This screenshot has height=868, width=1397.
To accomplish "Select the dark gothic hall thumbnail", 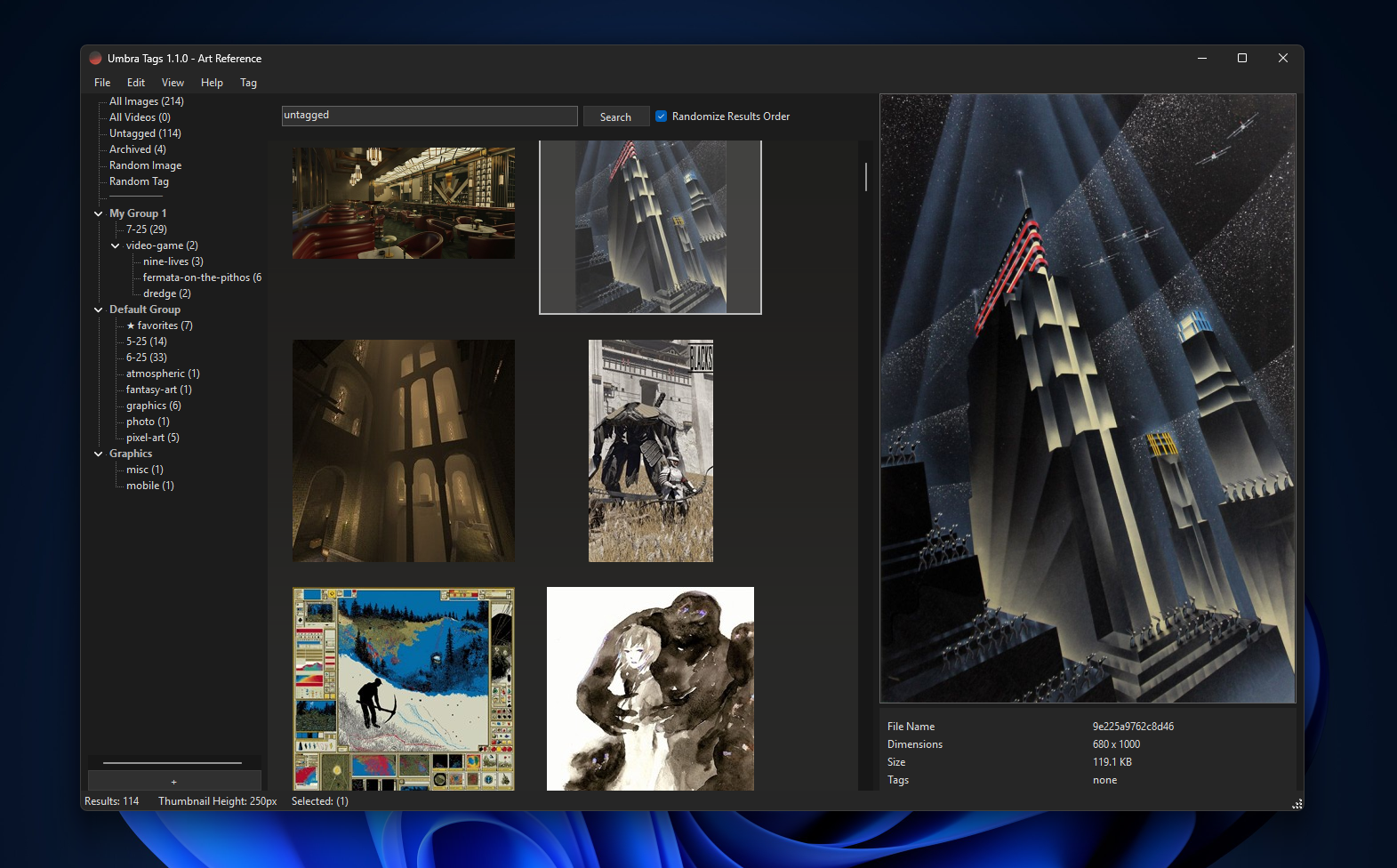I will point(404,451).
